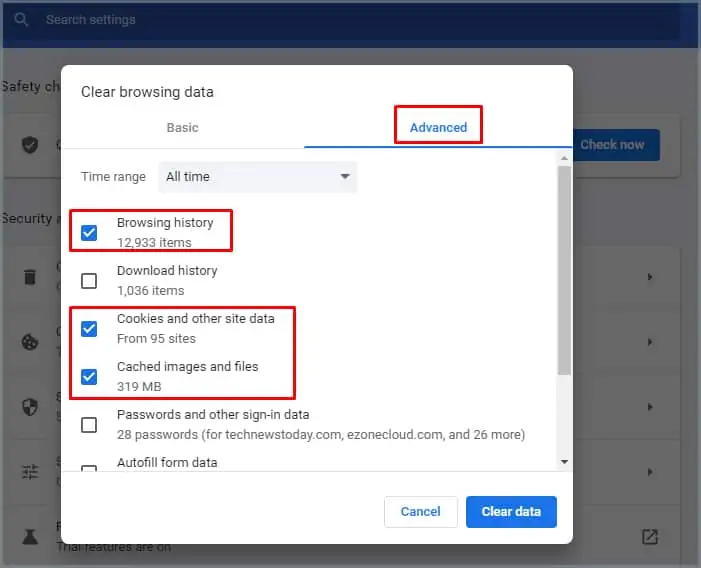701x568 pixels.
Task: Click the 'Cached images and files' label text
Action: [x=188, y=366]
